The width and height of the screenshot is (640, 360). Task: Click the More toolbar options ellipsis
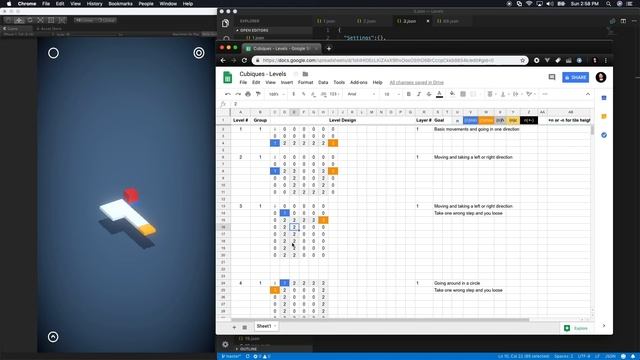pyautogui.click(x=545, y=94)
